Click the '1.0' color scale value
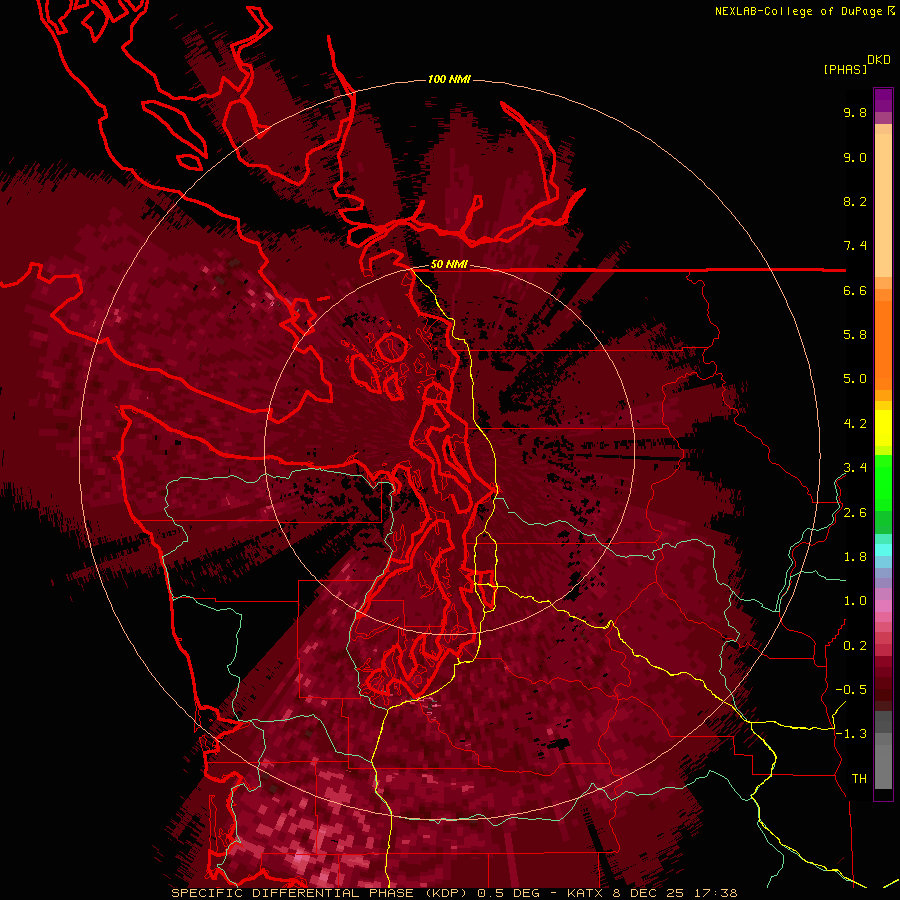900x900 pixels. click(855, 601)
